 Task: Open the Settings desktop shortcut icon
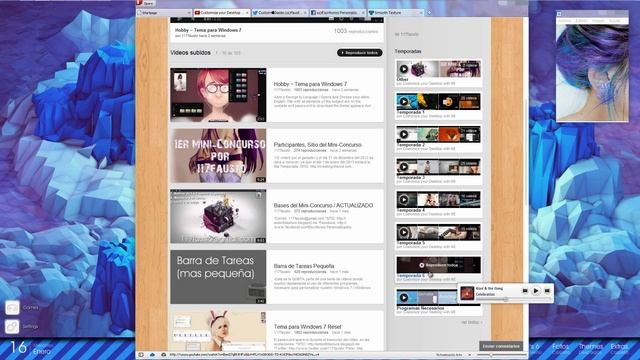pyautogui.click(x=12, y=327)
